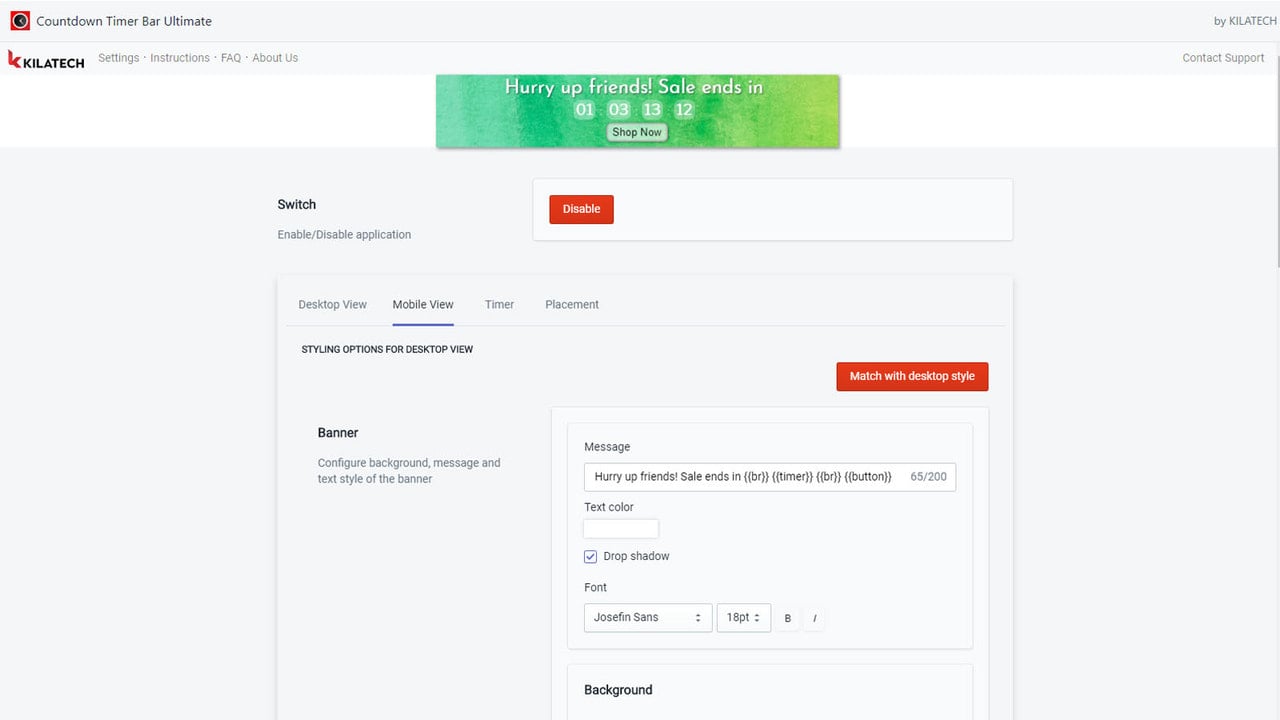
Task: Open the 18pt font size dropdown
Action: click(744, 617)
